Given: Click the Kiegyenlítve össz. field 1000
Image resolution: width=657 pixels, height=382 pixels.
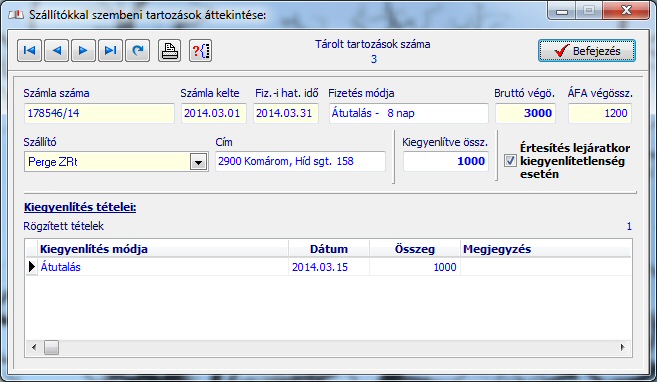Looking at the screenshot, I should (446, 161).
